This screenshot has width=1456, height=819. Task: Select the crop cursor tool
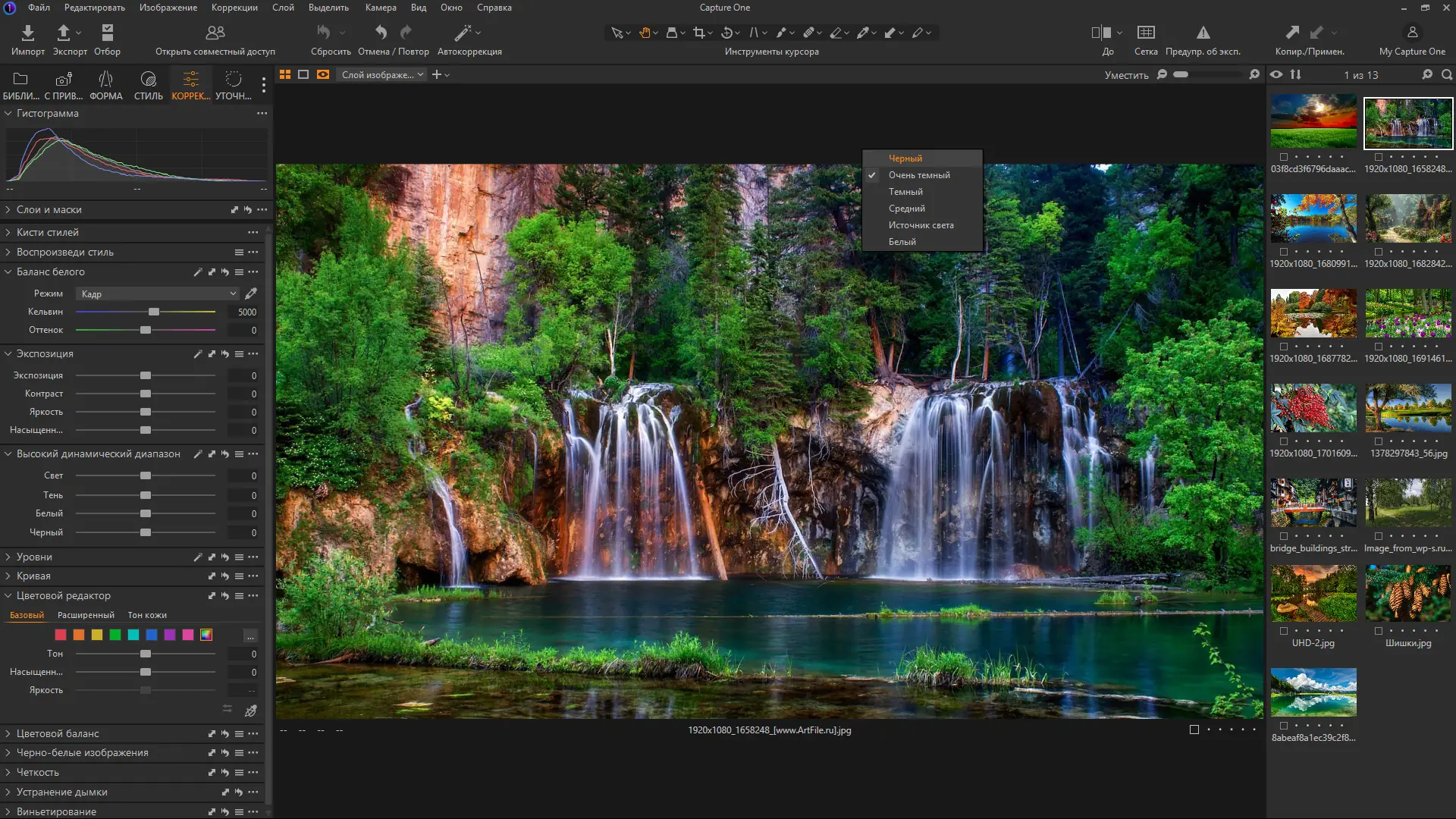click(699, 33)
